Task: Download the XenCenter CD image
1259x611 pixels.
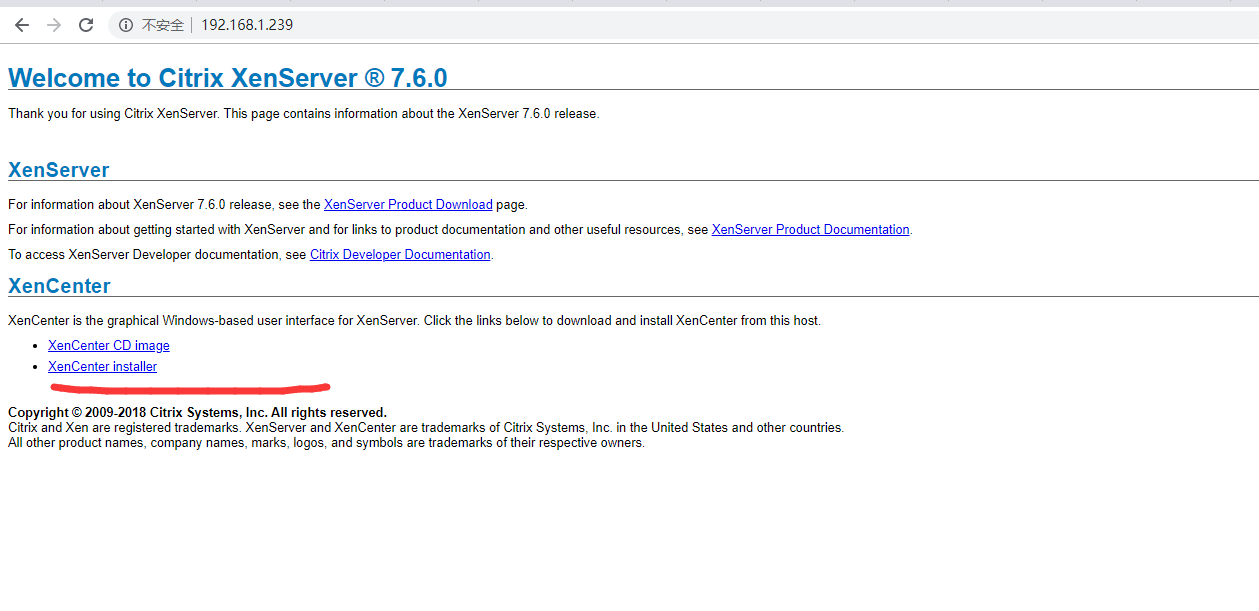Action: pos(109,346)
